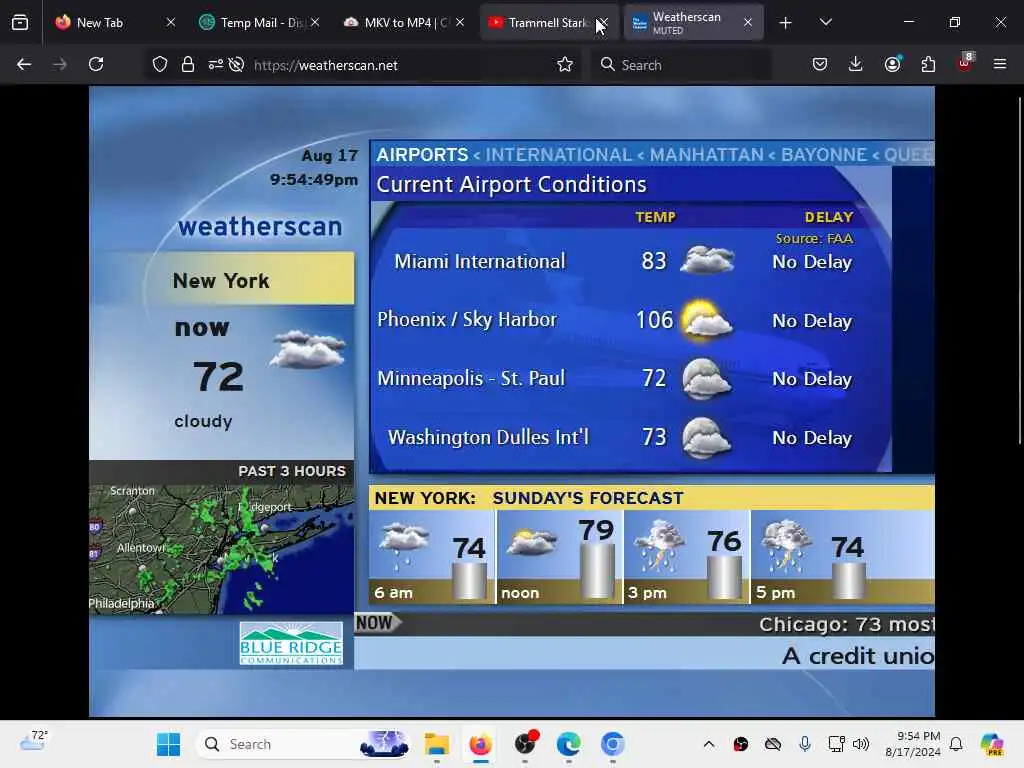Go forward one page
Viewport: 1024px width, 768px height.
59,64
